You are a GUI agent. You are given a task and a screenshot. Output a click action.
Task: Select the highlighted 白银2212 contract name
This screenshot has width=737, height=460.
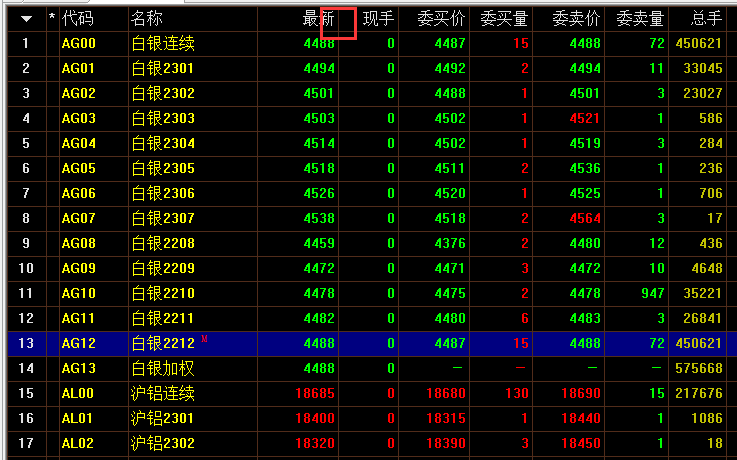163,343
